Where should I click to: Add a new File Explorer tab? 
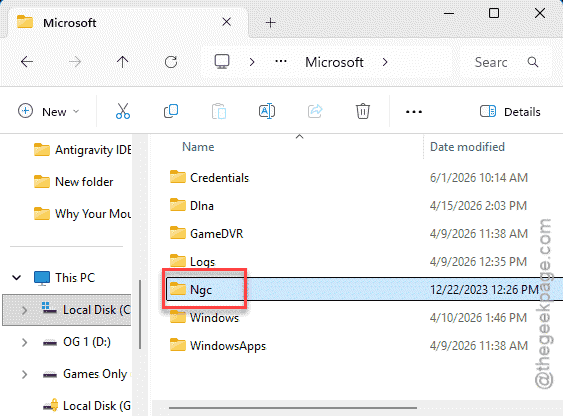tap(271, 23)
